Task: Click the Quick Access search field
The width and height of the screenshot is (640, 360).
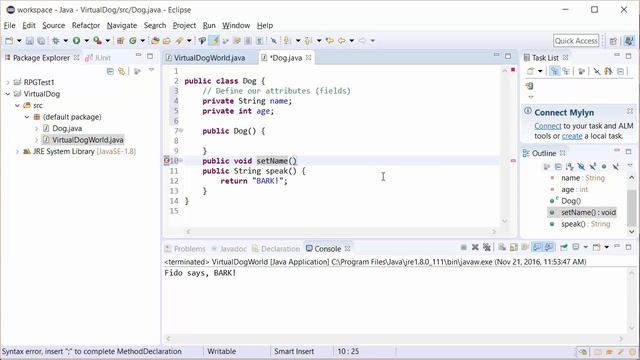Action: coord(576,41)
